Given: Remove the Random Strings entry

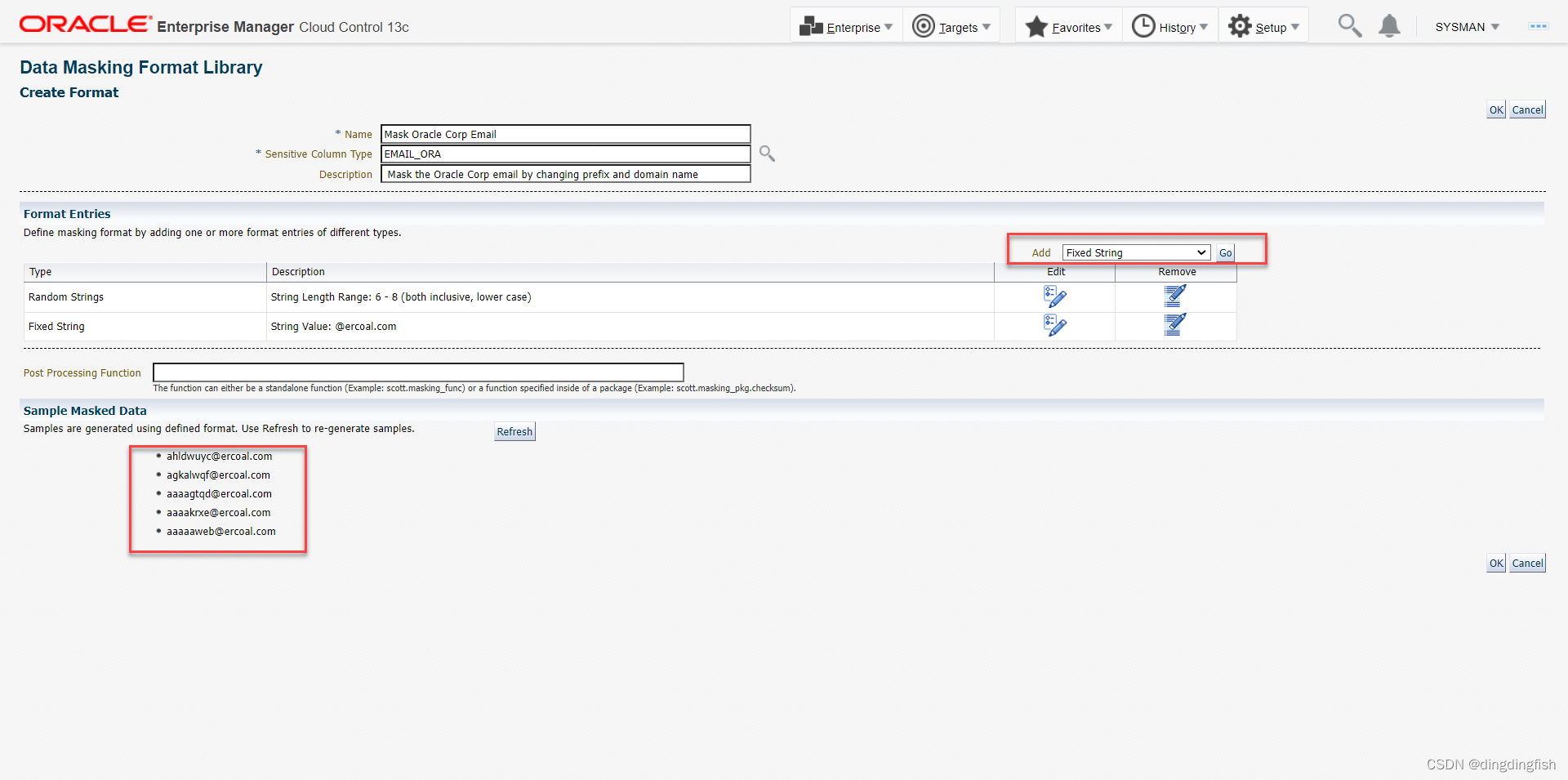Looking at the screenshot, I should tap(1175, 296).
